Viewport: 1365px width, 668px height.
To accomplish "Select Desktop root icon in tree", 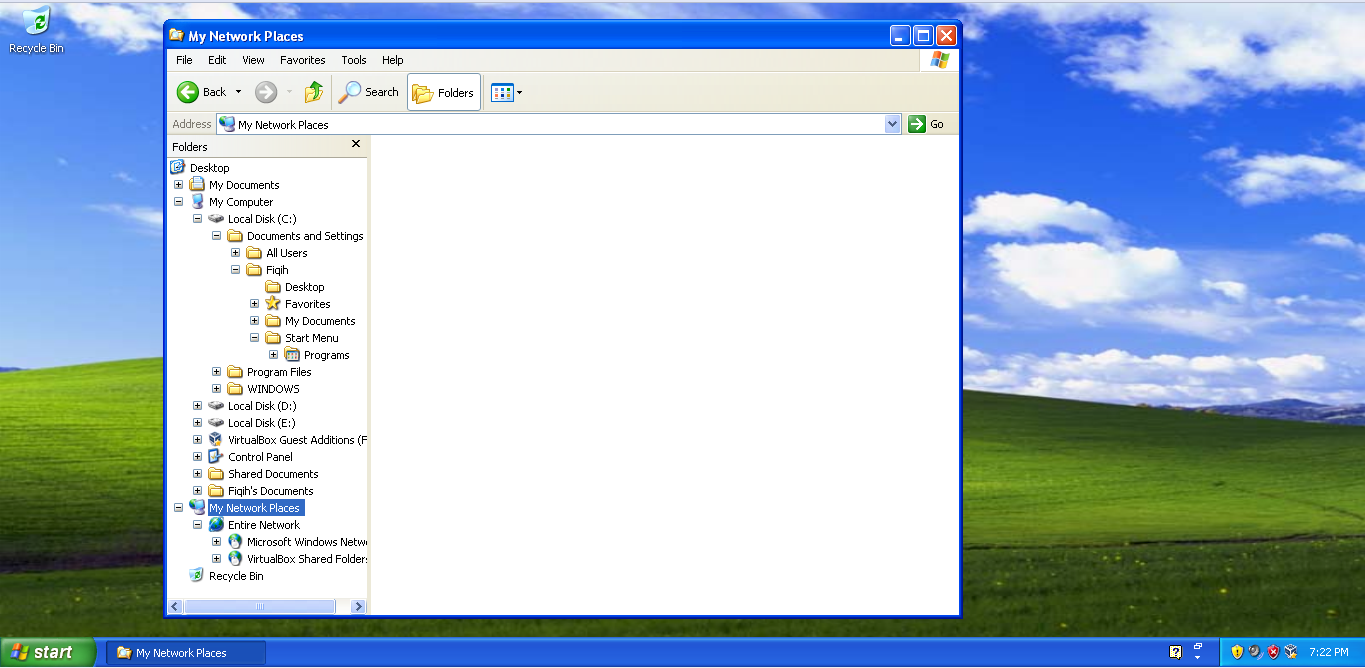I will (178, 168).
